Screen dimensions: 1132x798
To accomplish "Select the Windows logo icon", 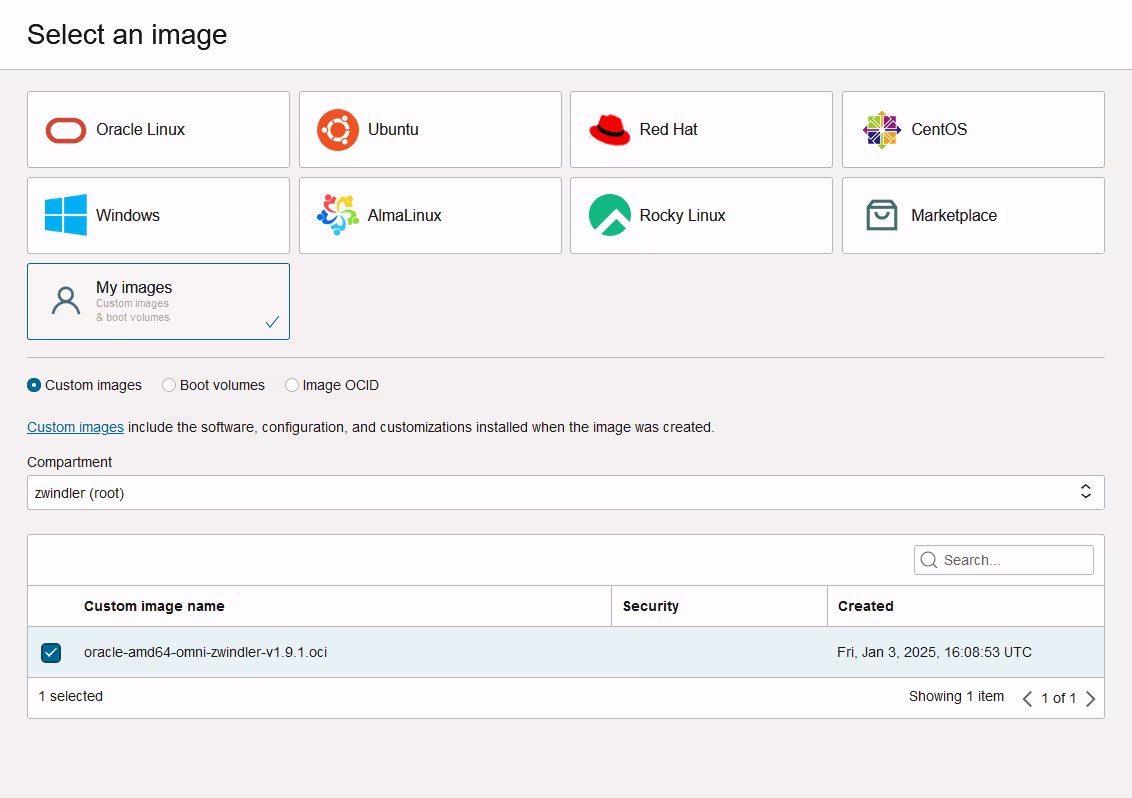I will 66,215.
